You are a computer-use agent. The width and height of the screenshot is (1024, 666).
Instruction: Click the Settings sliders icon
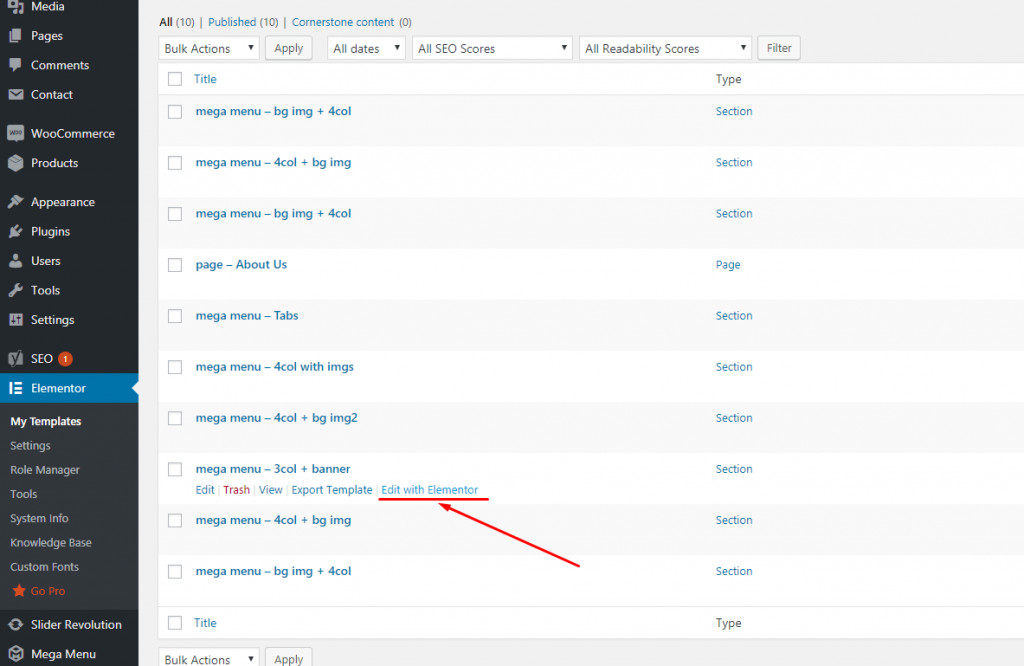pos(16,320)
